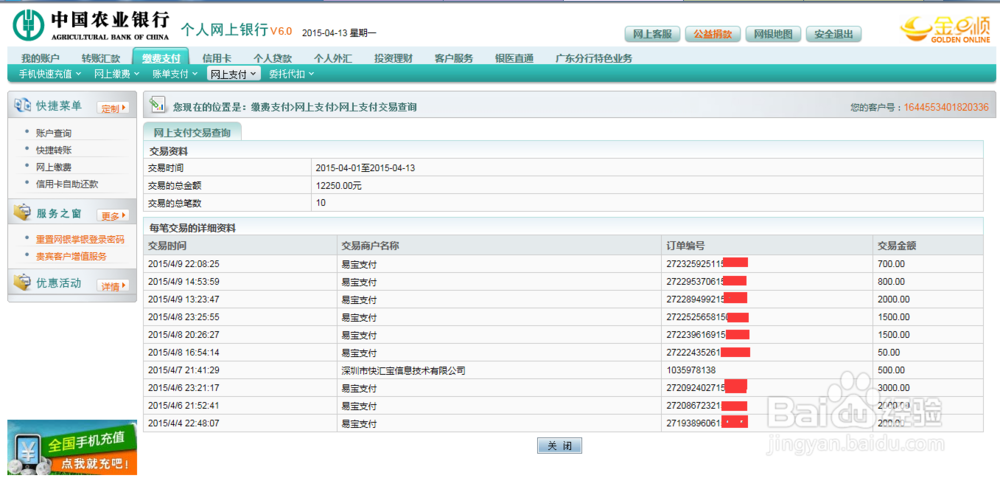Click the 关闭 button
The width and height of the screenshot is (1000, 478).
(559, 445)
